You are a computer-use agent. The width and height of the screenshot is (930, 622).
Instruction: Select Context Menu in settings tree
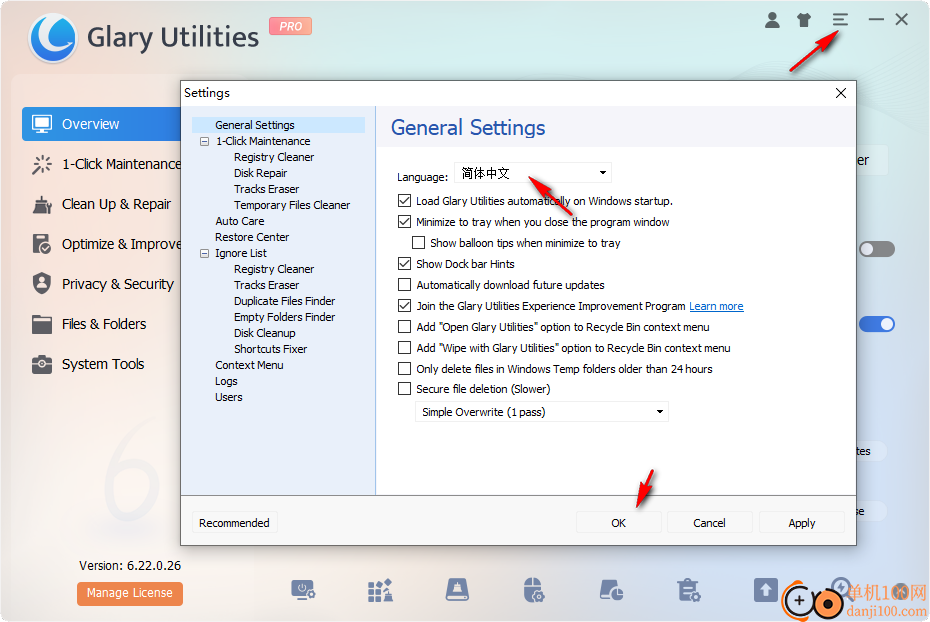tap(249, 365)
